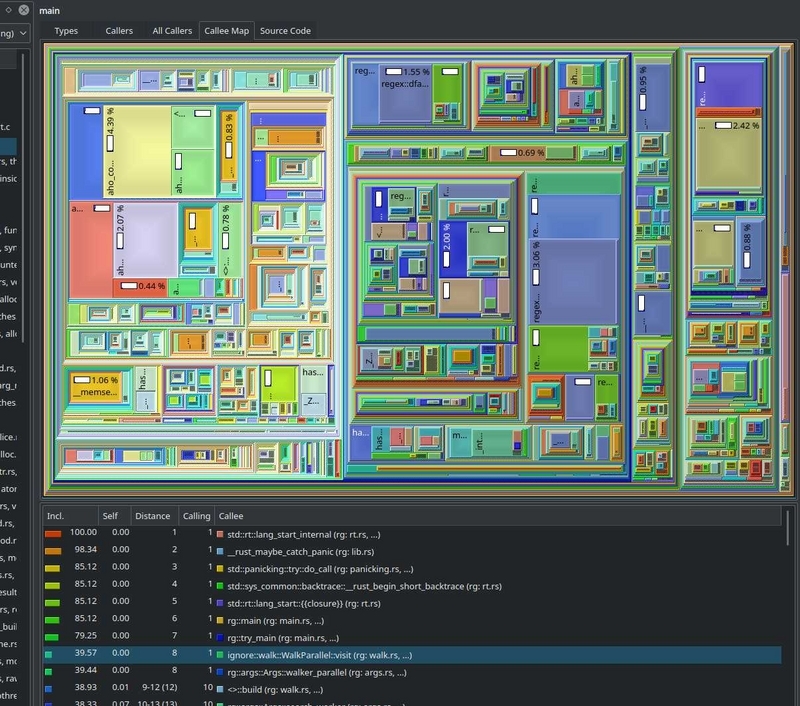The width and height of the screenshot is (800, 706).
Task: Select row std::rt::lang_start::{{closure}}
Action: click(x=412, y=603)
